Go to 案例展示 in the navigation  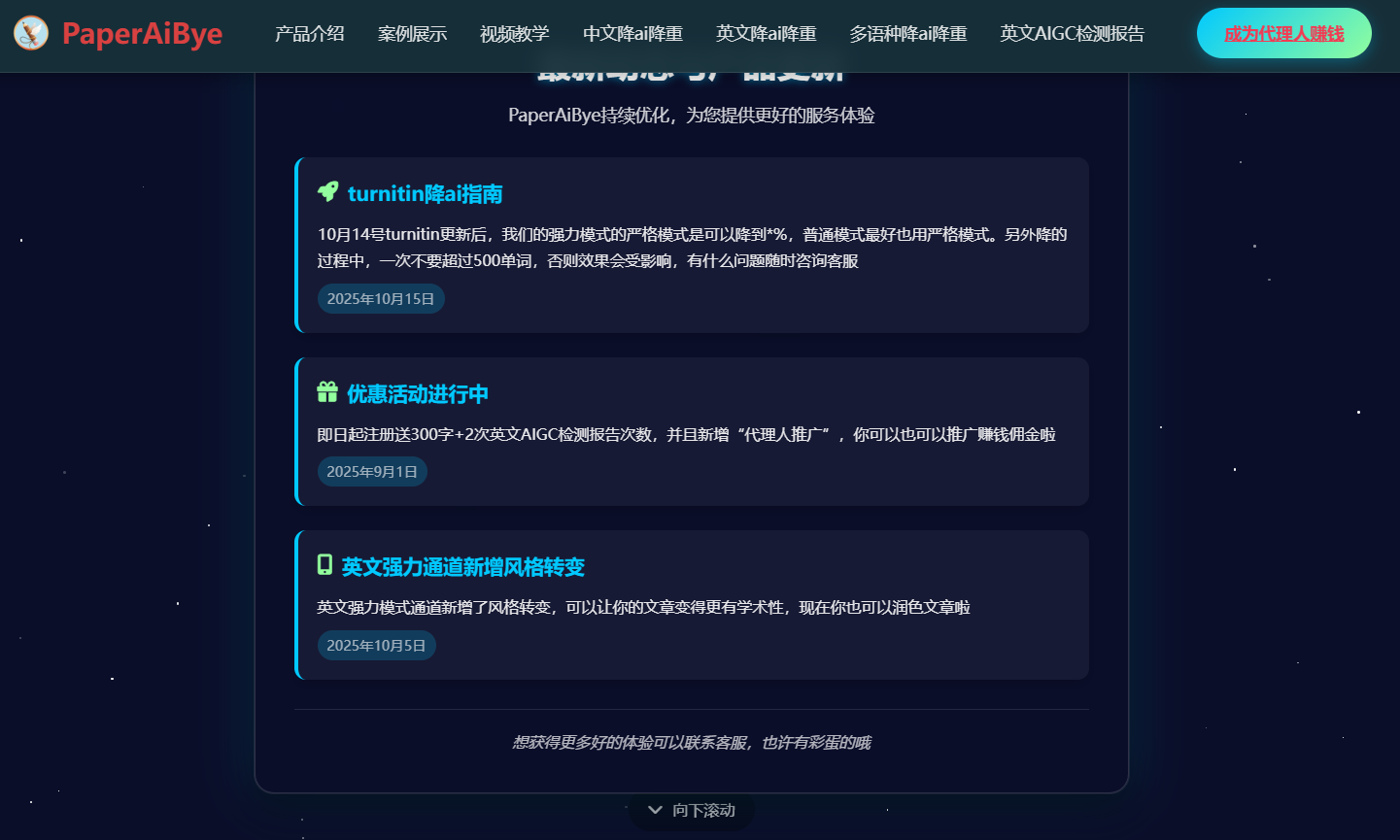[x=412, y=34]
